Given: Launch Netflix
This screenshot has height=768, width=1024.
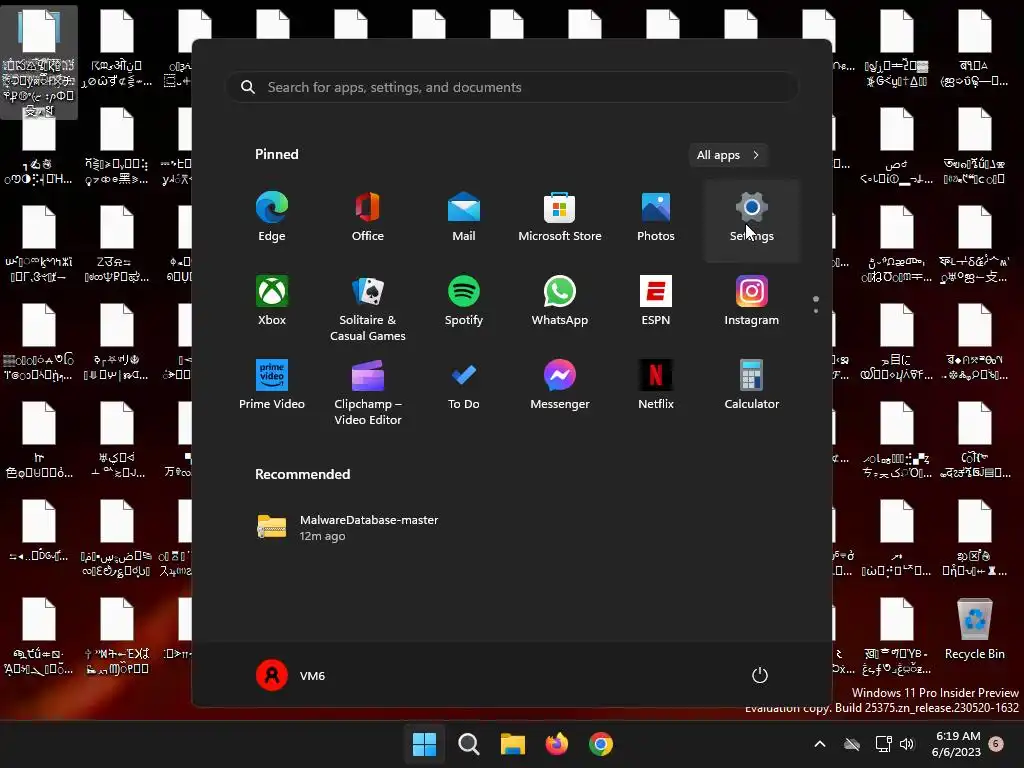Looking at the screenshot, I should tap(656, 386).
